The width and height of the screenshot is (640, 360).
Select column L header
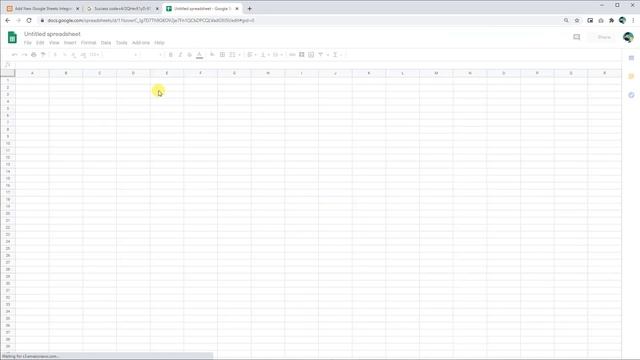point(402,73)
